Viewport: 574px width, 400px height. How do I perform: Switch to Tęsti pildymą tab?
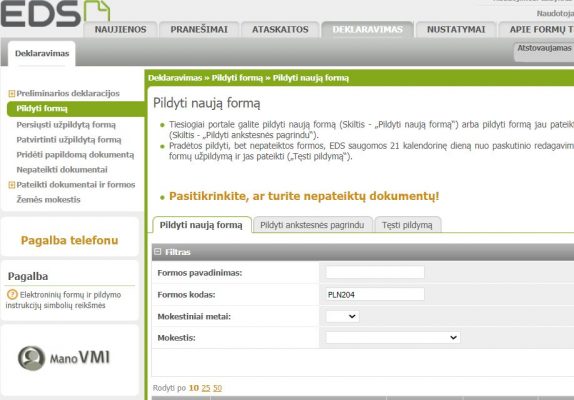pyautogui.click(x=407, y=225)
